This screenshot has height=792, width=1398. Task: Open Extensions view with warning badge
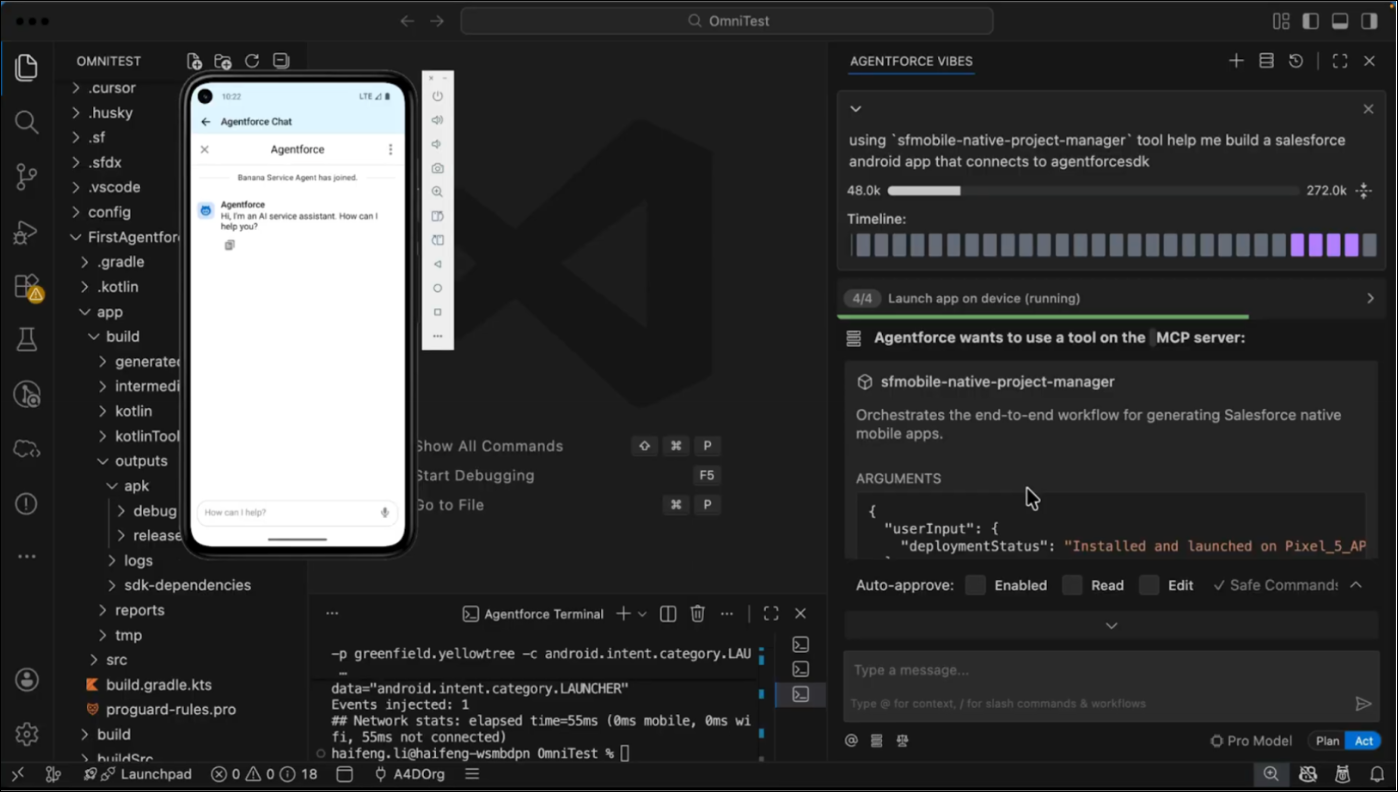[27, 288]
